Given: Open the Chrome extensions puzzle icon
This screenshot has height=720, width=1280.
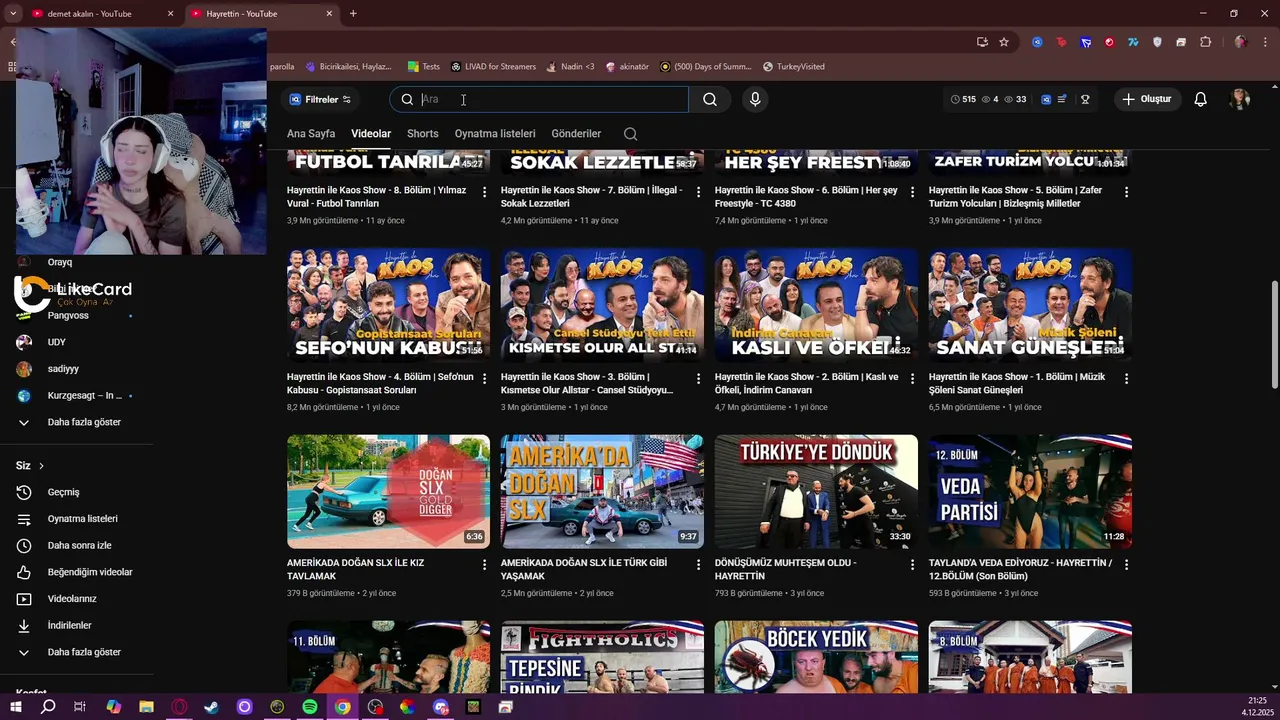Looking at the screenshot, I should [1205, 42].
